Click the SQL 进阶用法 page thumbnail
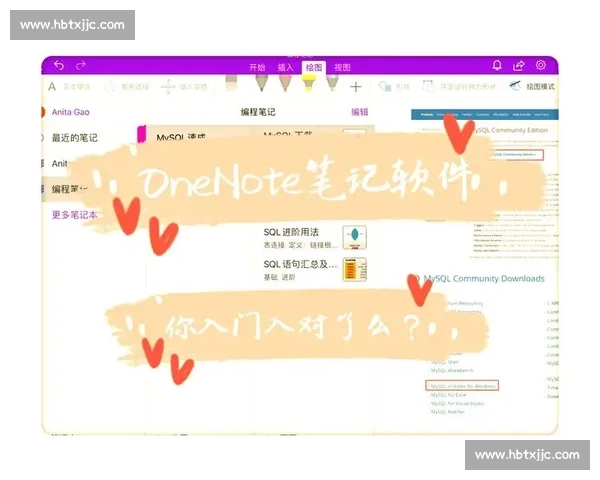The width and height of the screenshot is (600, 480). point(354,237)
